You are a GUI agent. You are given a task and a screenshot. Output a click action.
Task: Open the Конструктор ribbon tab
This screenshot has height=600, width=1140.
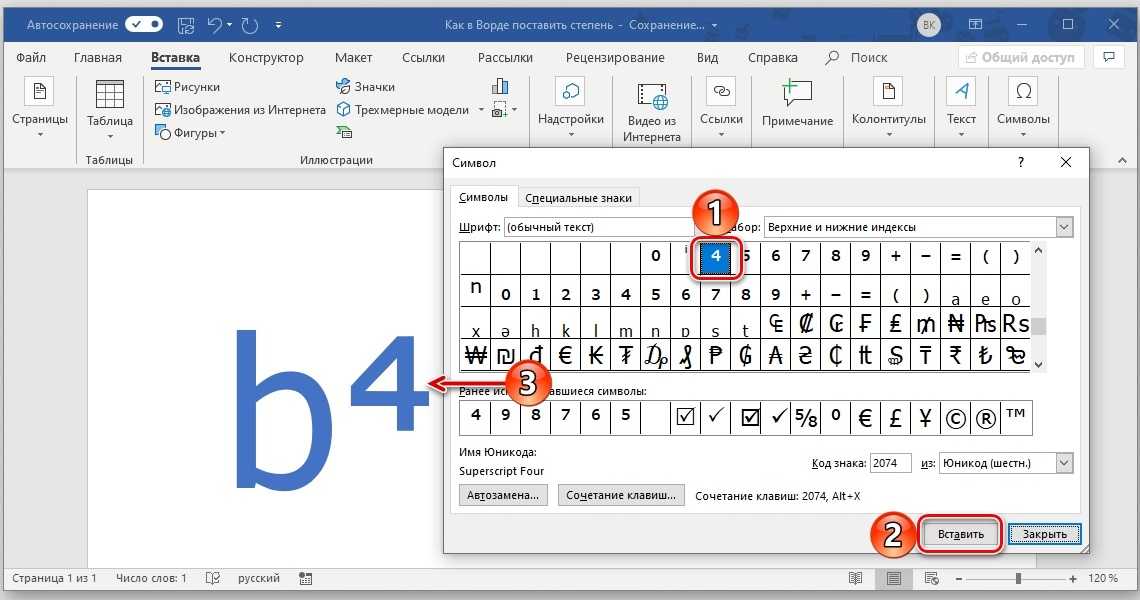[266, 58]
